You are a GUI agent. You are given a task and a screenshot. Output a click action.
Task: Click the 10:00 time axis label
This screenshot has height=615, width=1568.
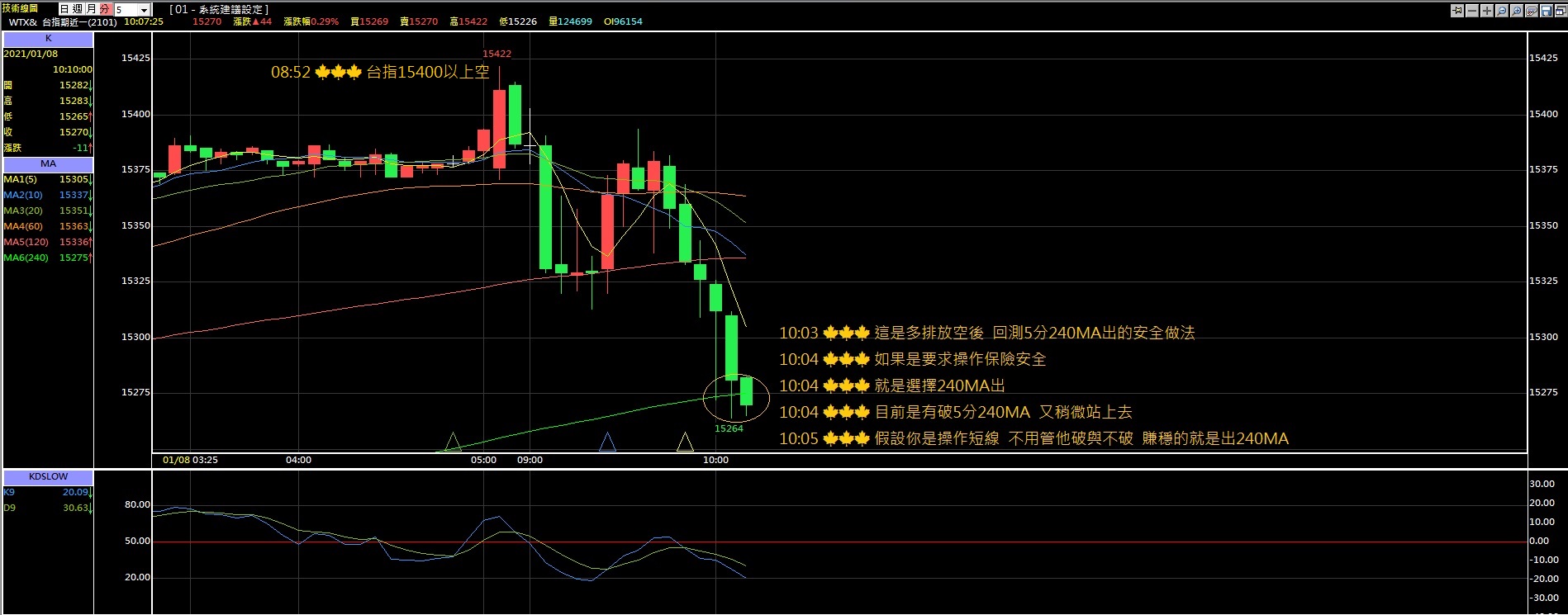715,460
